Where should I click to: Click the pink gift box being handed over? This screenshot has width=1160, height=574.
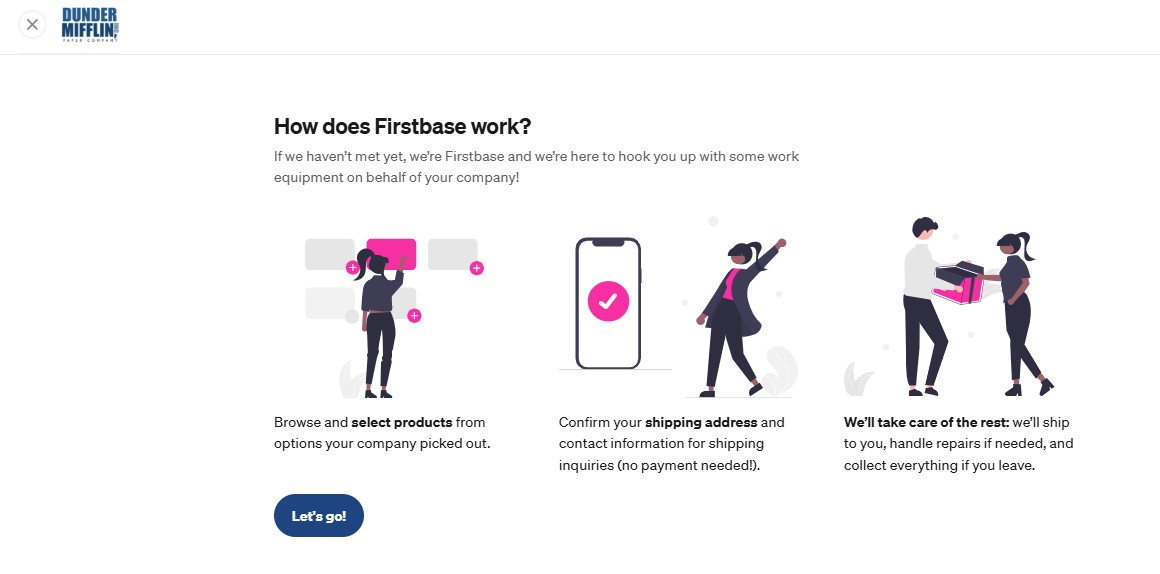pos(959,284)
